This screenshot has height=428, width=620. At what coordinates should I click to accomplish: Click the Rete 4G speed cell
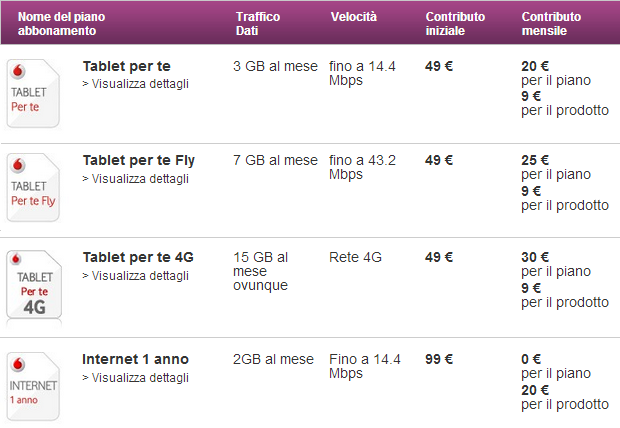(355, 257)
